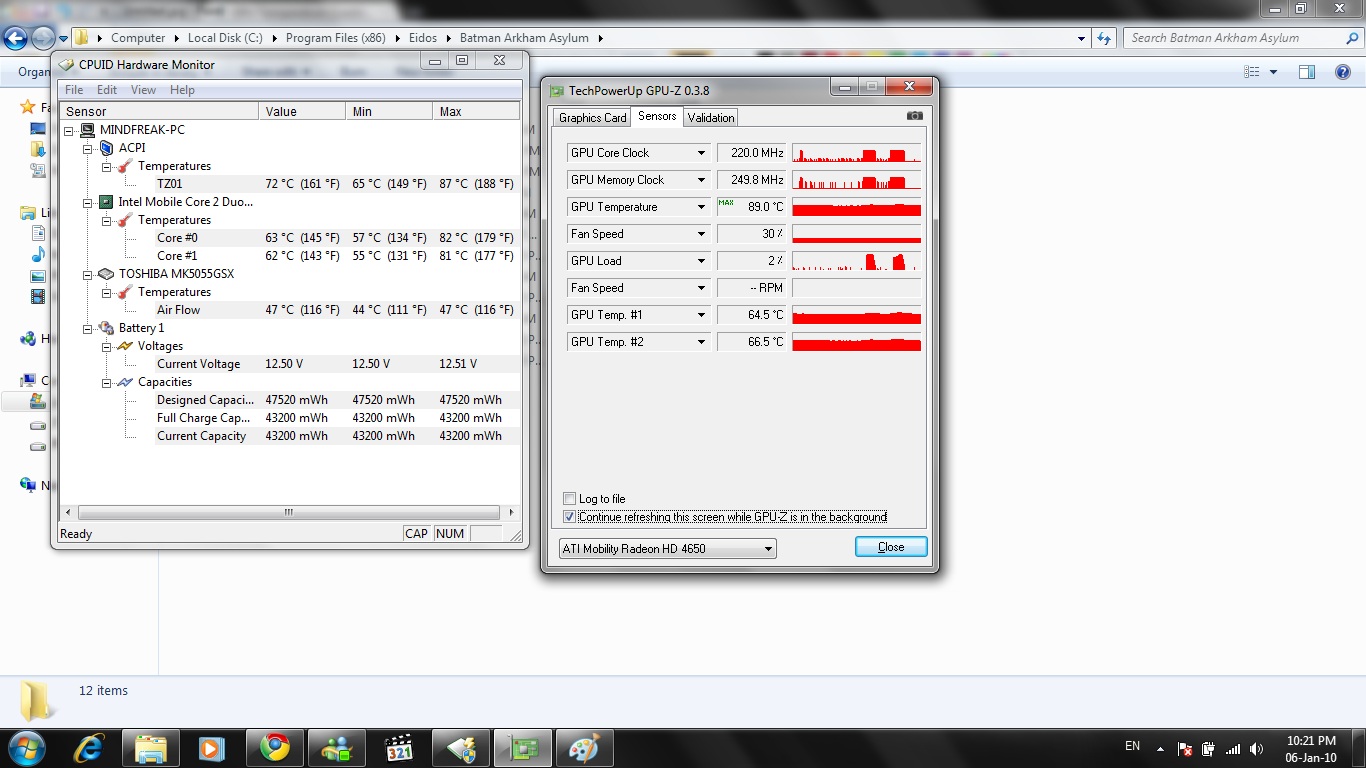The height and width of the screenshot is (768, 1366).
Task: Click the CPUID Hardware Monitor title bar icon
Action: click(x=67, y=65)
